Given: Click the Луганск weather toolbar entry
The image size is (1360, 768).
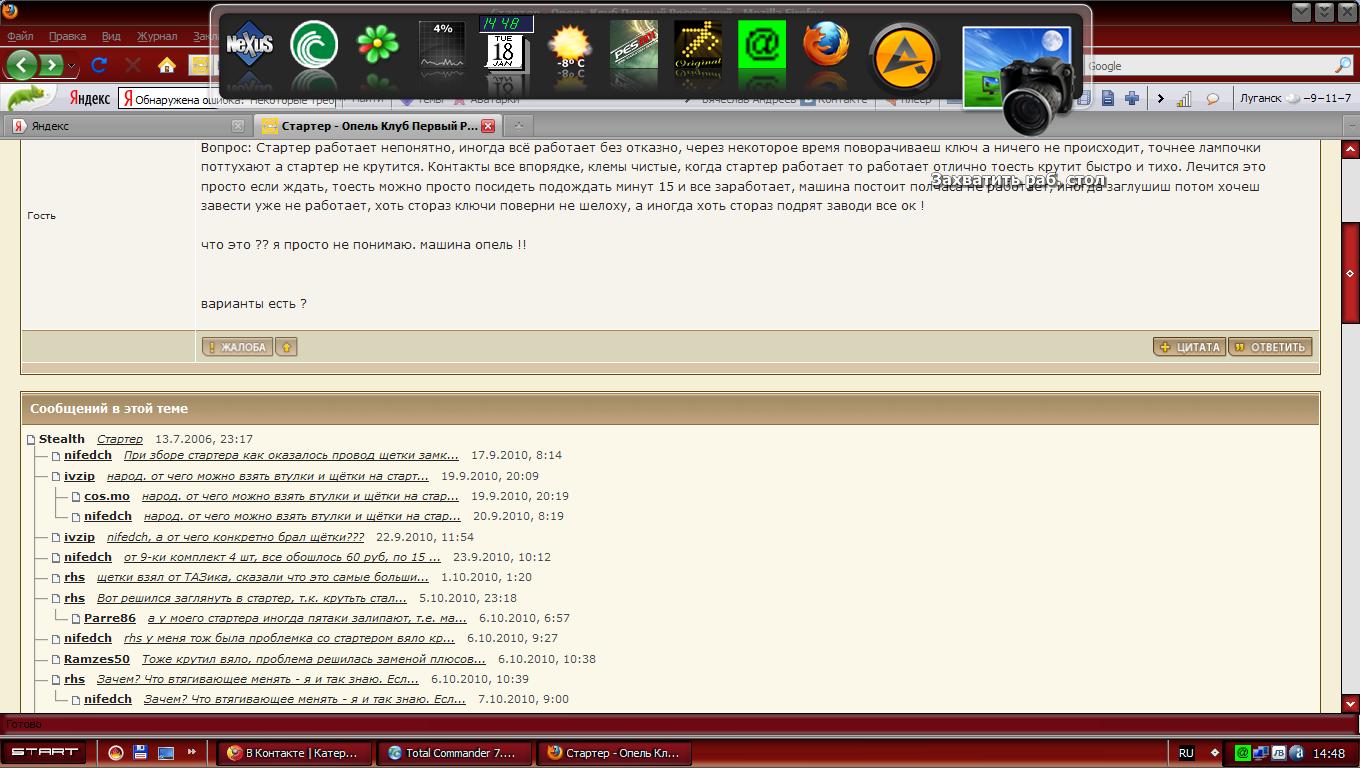Looking at the screenshot, I should [x=1295, y=98].
